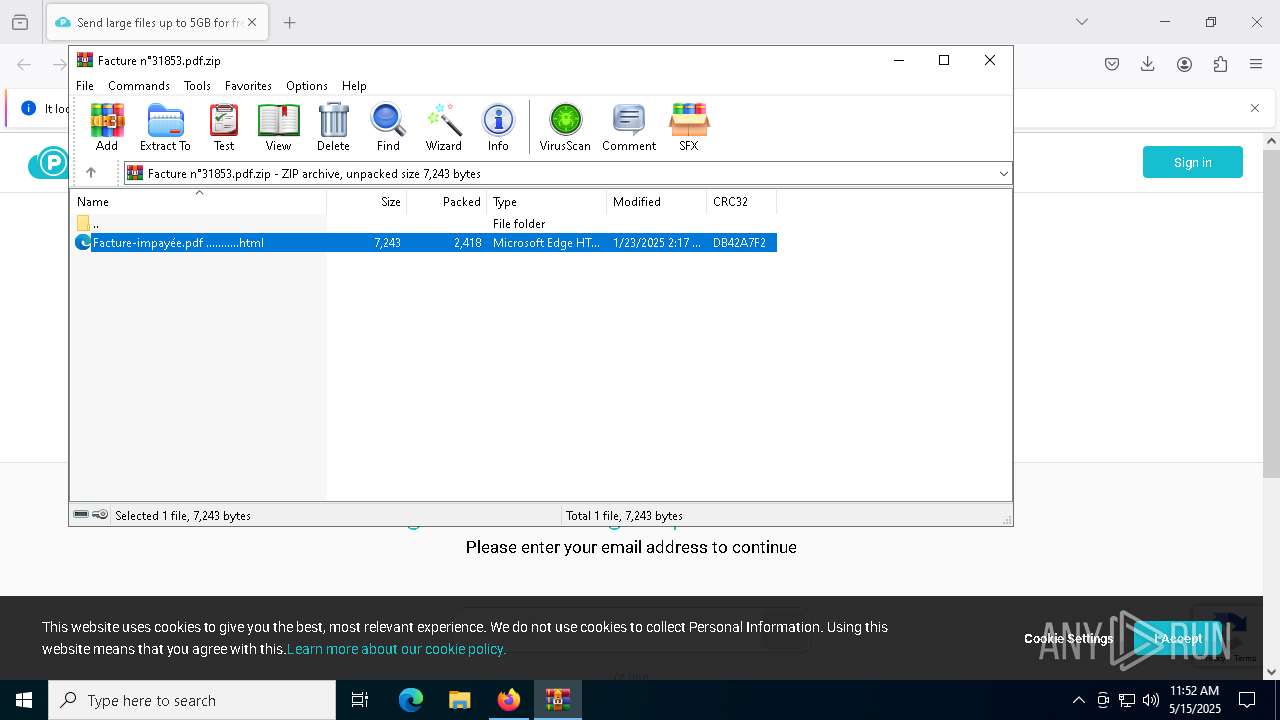Viewport: 1280px width, 720px height.
Task: Click the disk drive icon in status bar
Action: [x=81, y=515]
